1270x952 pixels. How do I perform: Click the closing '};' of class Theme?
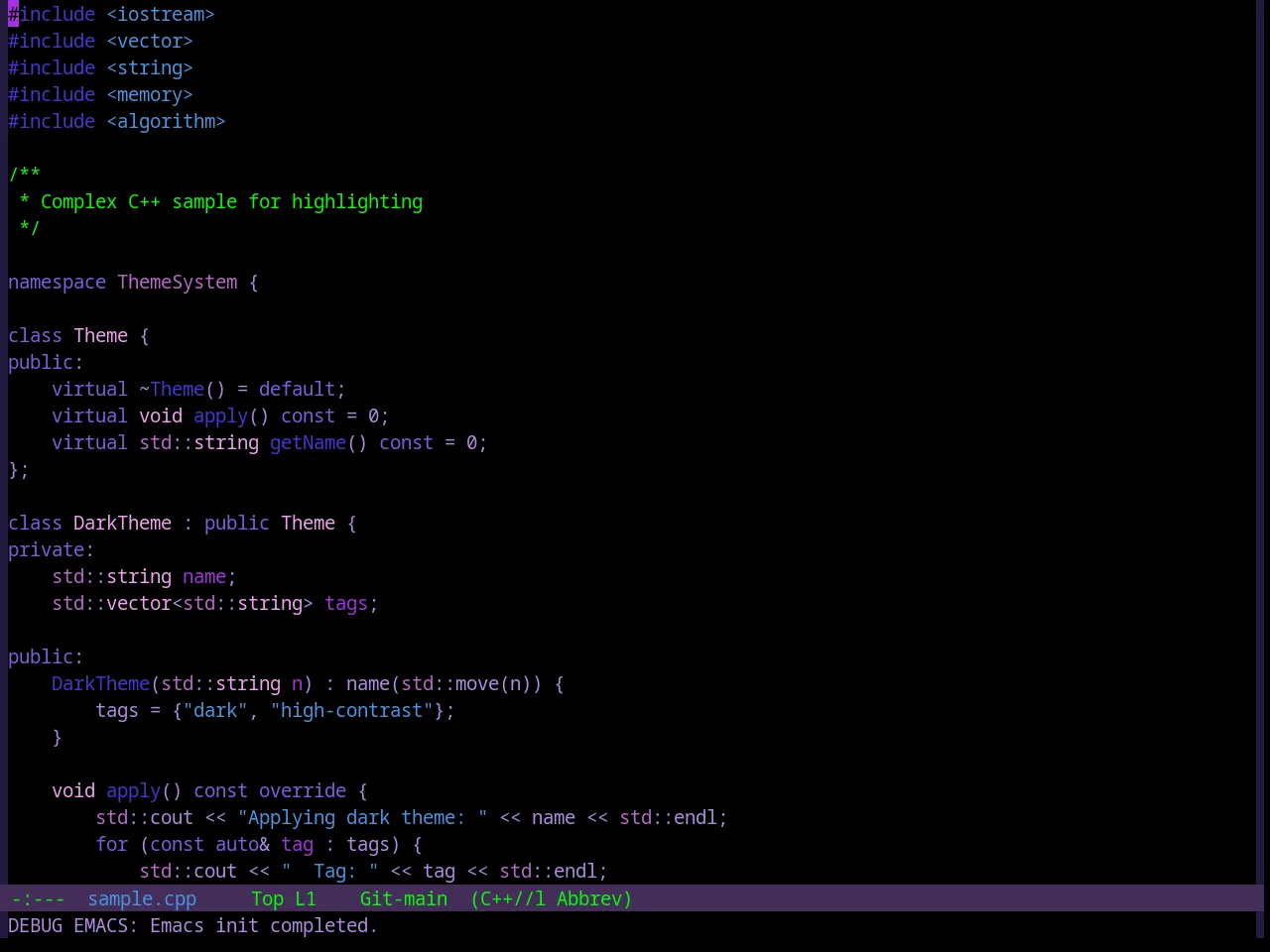pos(19,469)
